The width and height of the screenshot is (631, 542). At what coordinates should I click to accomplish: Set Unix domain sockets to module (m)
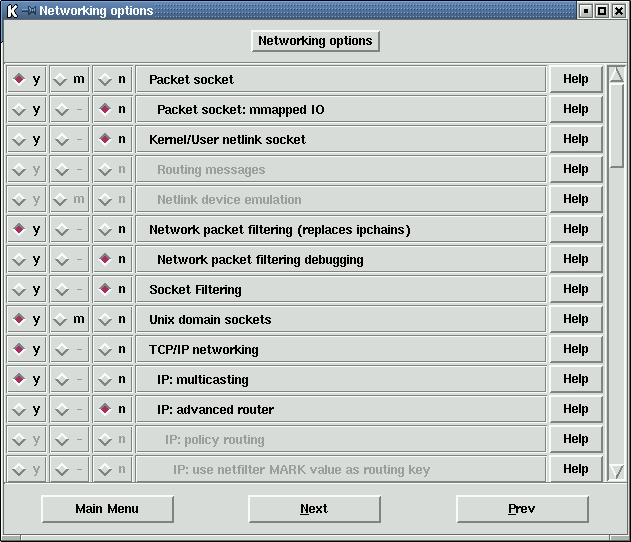click(69, 319)
